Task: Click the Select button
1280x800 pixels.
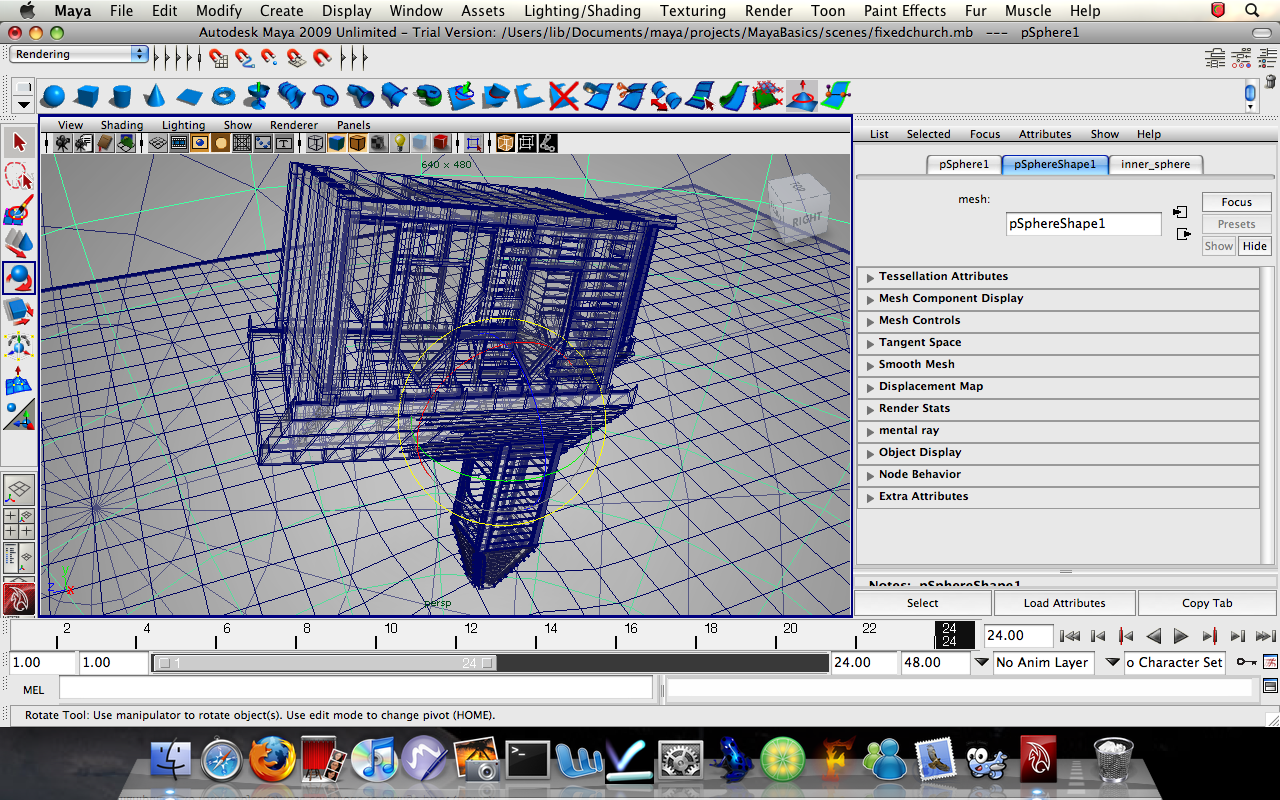Action: [922, 603]
